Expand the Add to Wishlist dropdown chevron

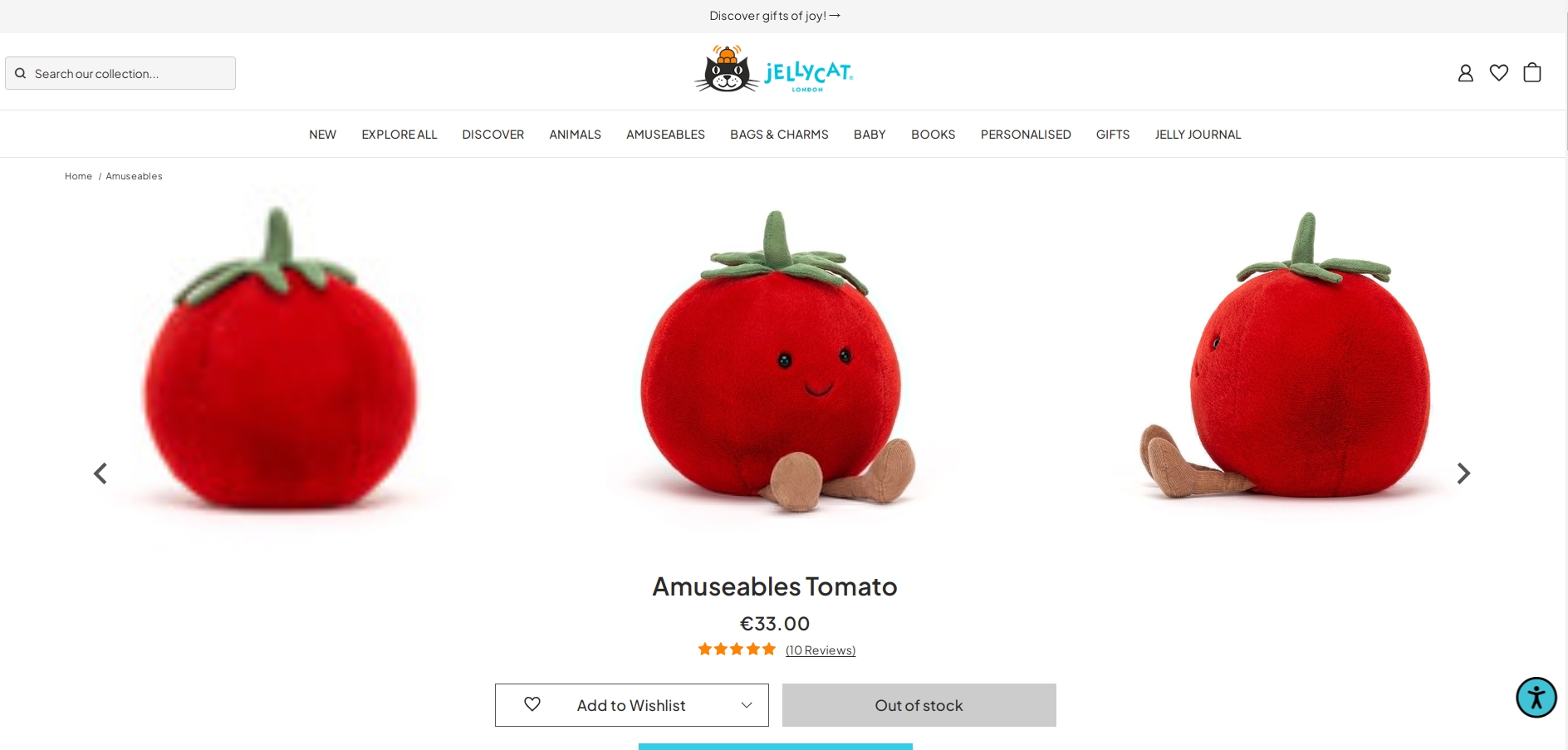click(x=747, y=705)
